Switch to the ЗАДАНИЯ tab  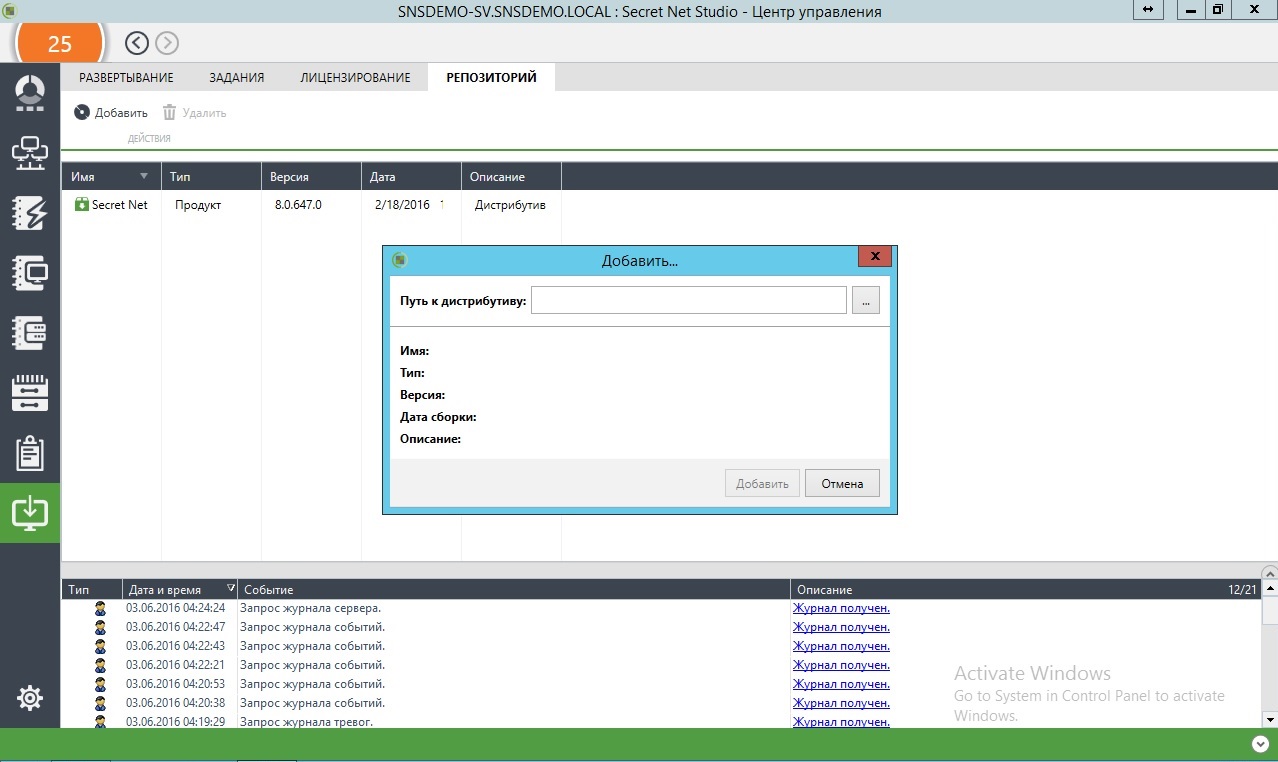click(237, 77)
